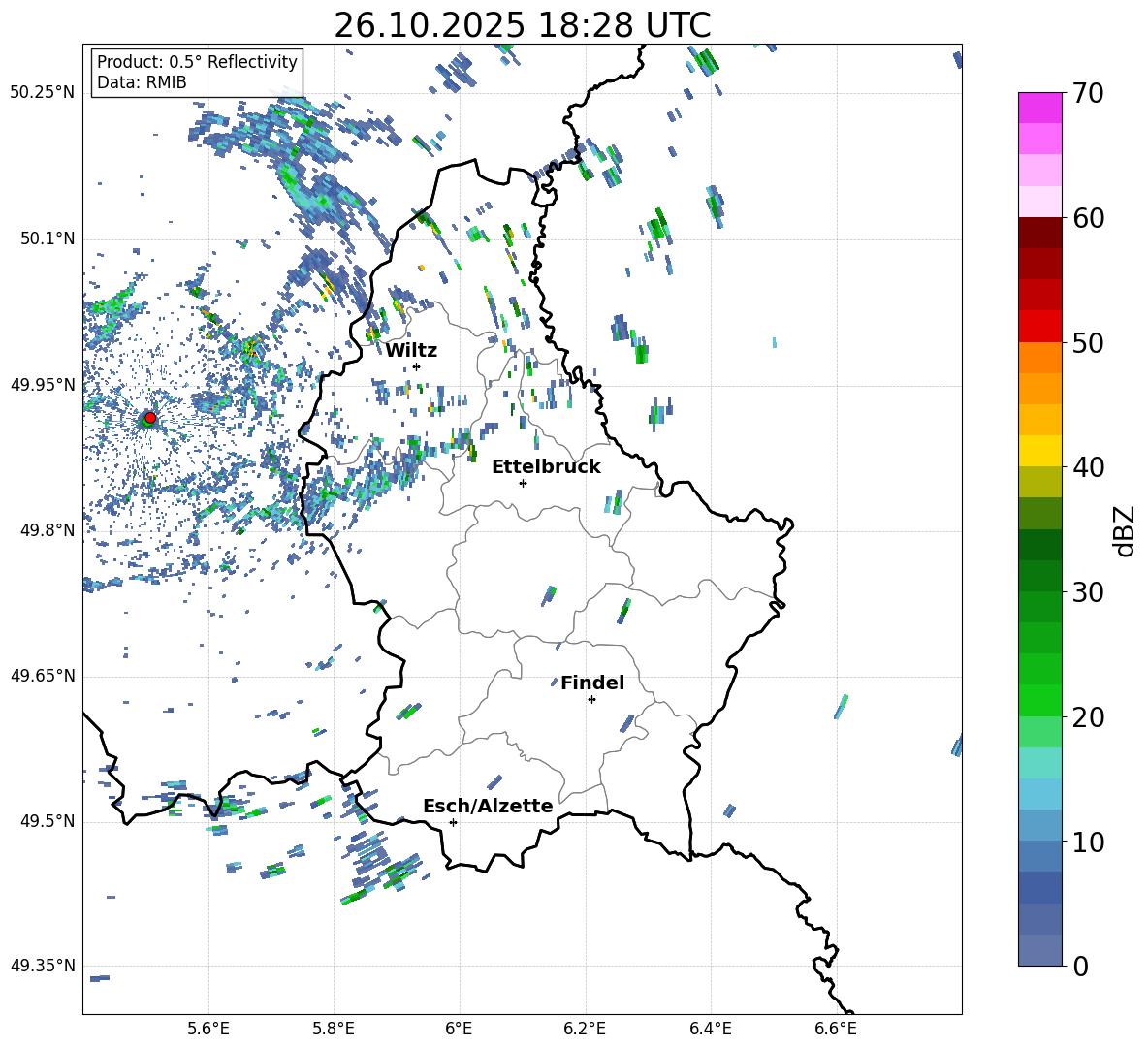Screen dimensions: 1148x1048
Task: Click the Esch/Alzette location cross marker
Action: click(x=453, y=822)
